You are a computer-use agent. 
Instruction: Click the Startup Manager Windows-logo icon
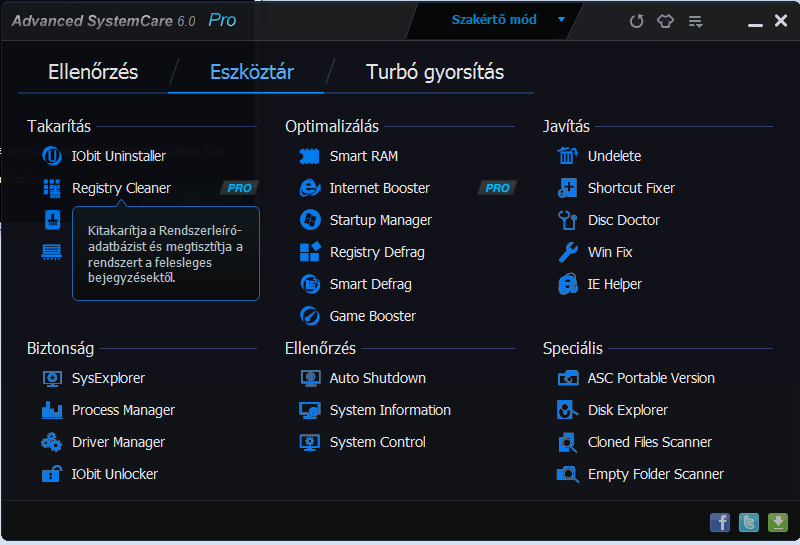point(310,220)
